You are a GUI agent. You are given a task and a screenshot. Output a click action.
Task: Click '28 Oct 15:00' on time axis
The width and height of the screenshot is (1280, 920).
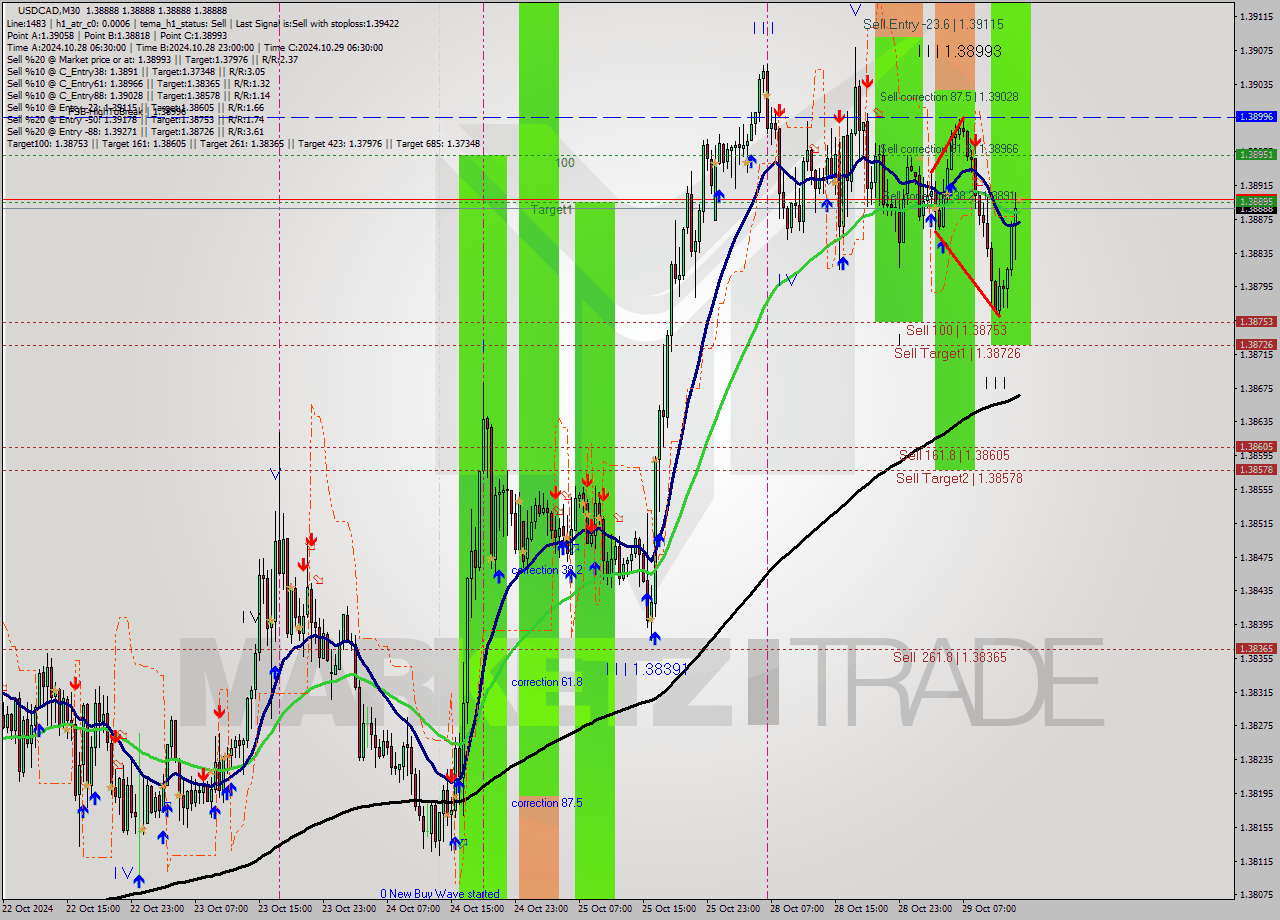click(861, 909)
